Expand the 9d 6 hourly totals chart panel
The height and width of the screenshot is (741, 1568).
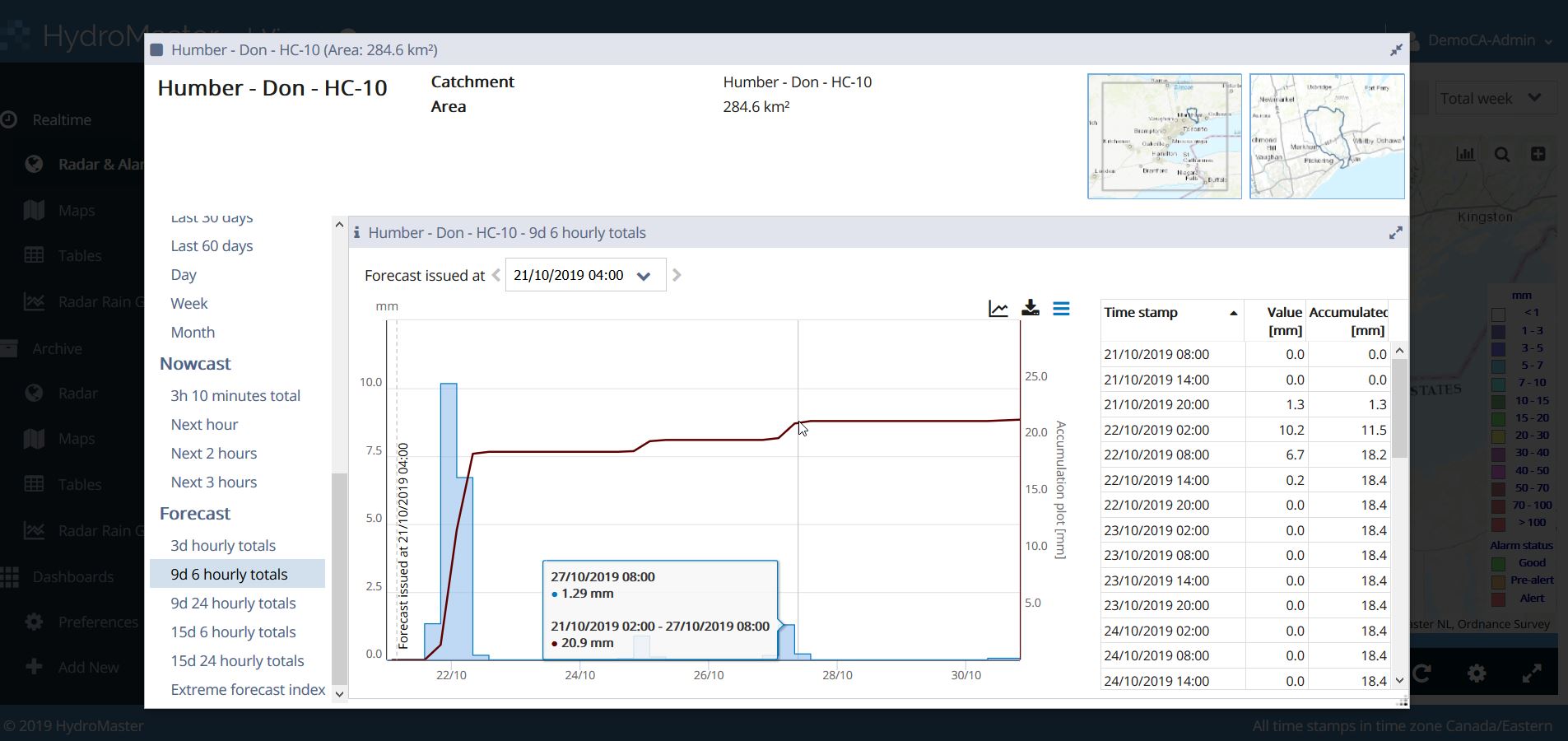point(1395,233)
